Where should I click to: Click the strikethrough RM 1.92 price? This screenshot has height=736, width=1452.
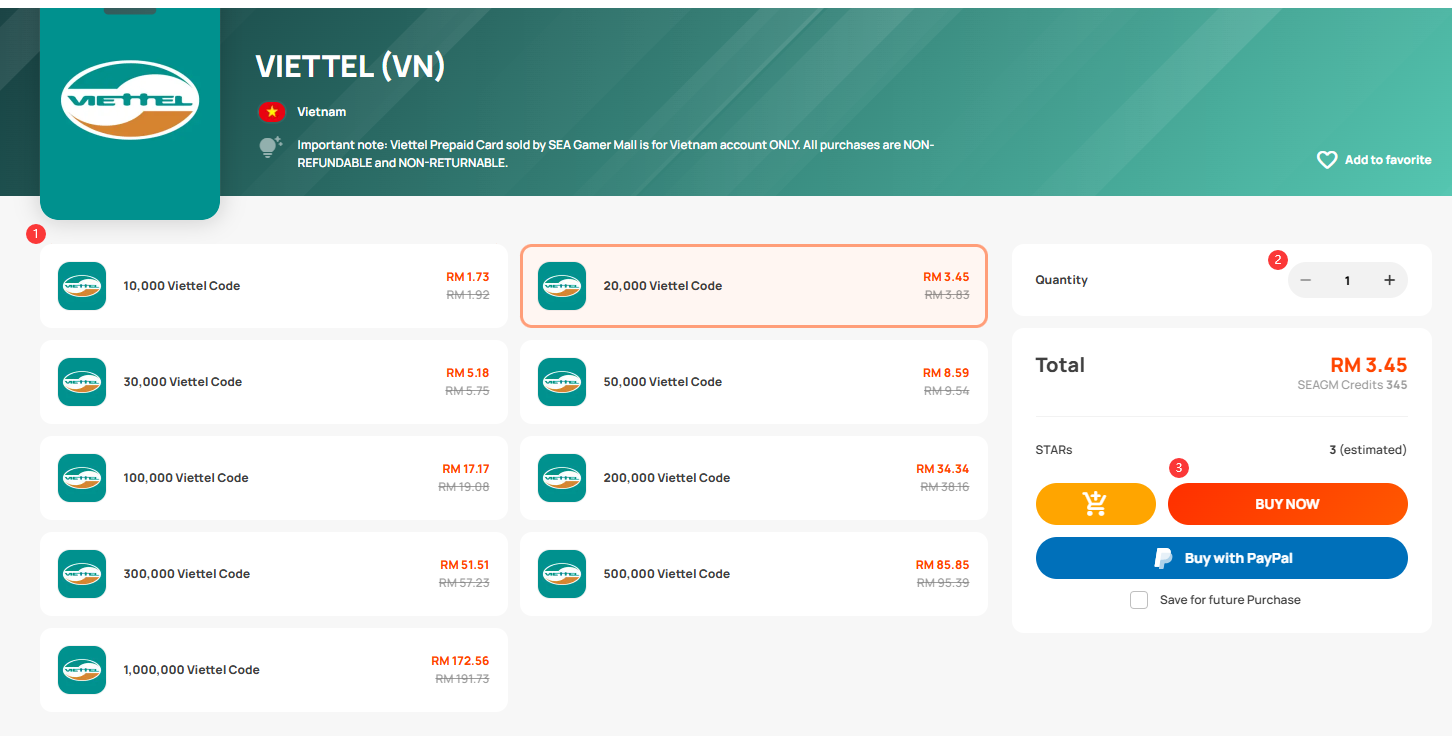point(468,295)
